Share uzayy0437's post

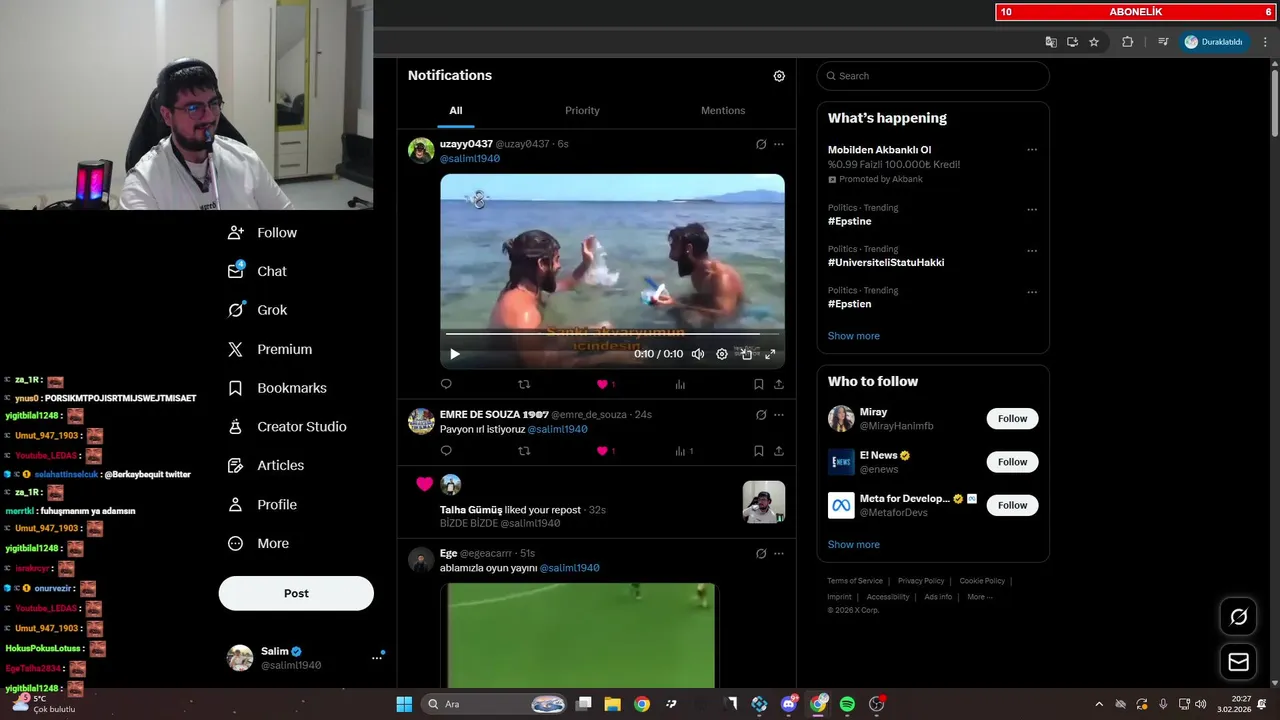click(779, 384)
